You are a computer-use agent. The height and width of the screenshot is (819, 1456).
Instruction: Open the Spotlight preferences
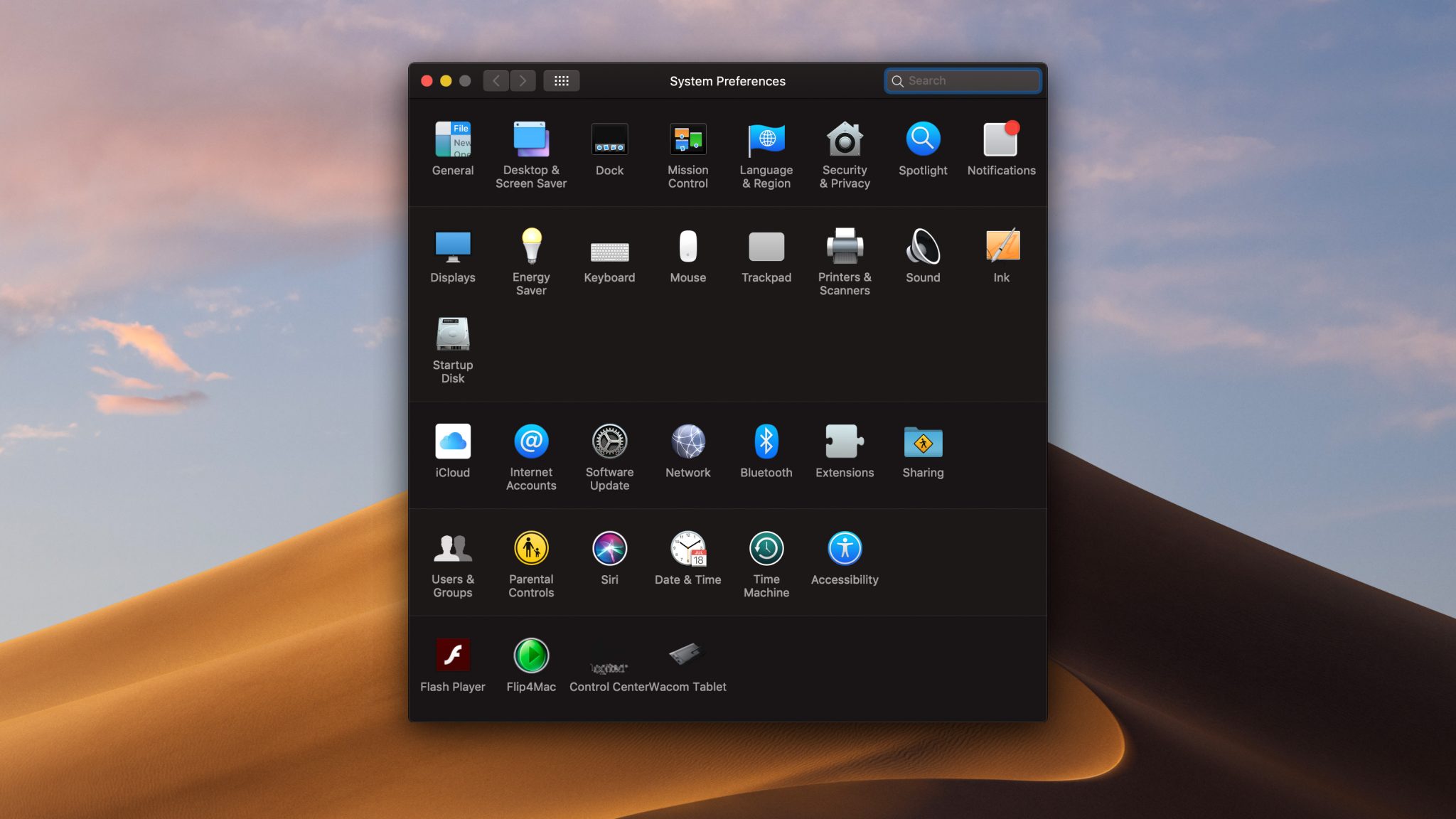coord(922,139)
